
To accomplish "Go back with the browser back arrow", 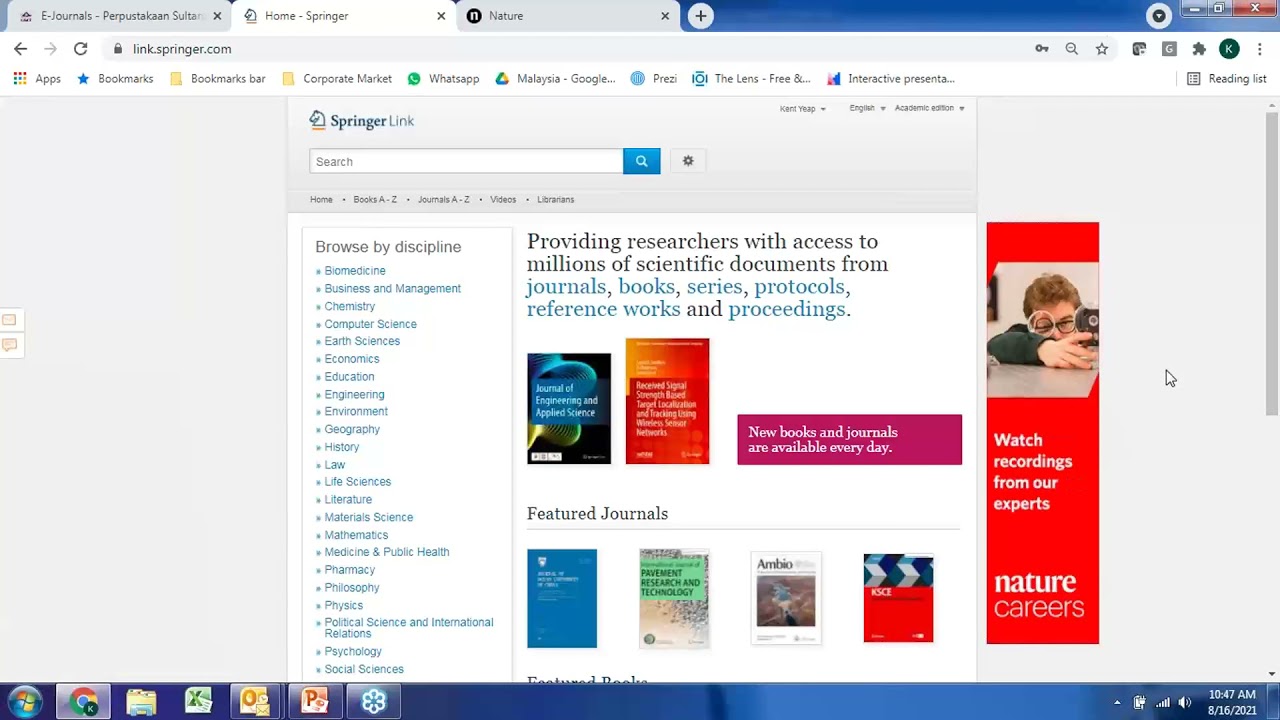I will point(20,49).
